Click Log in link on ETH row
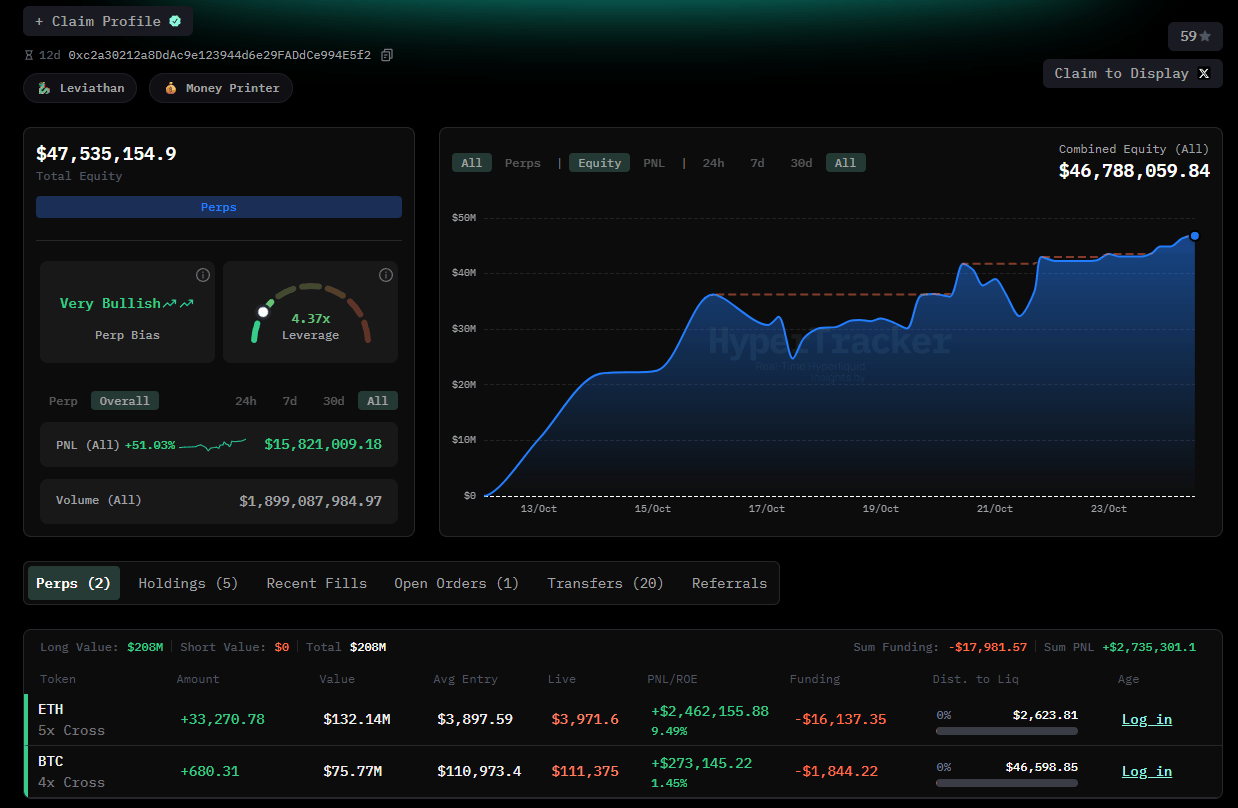Screen dimensions: 1238x808 click(1147, 719)
